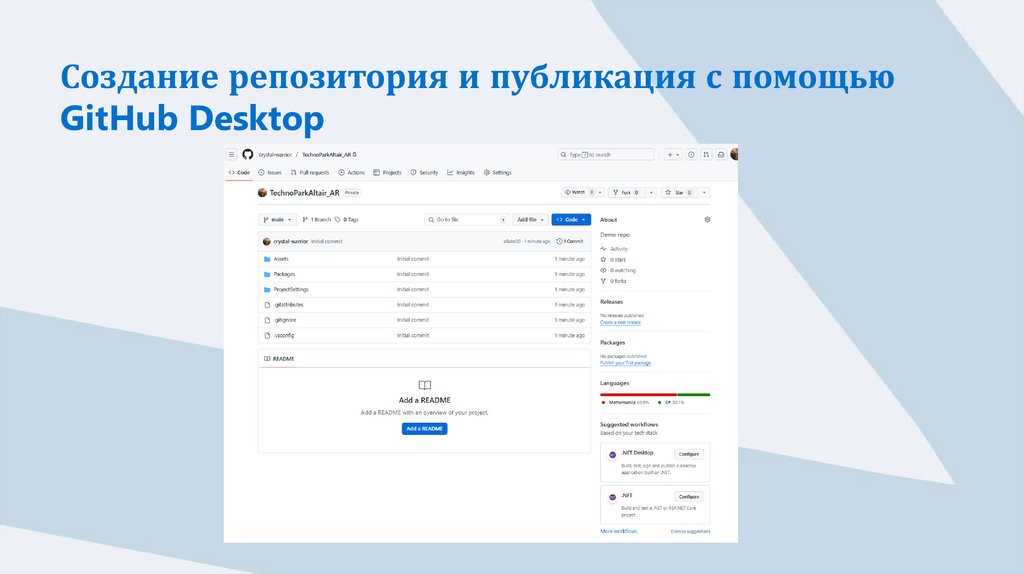Click 'Create a new release' link
Image resolution: width=1024 pixels, height=574 pixels.
click(620, 323)
